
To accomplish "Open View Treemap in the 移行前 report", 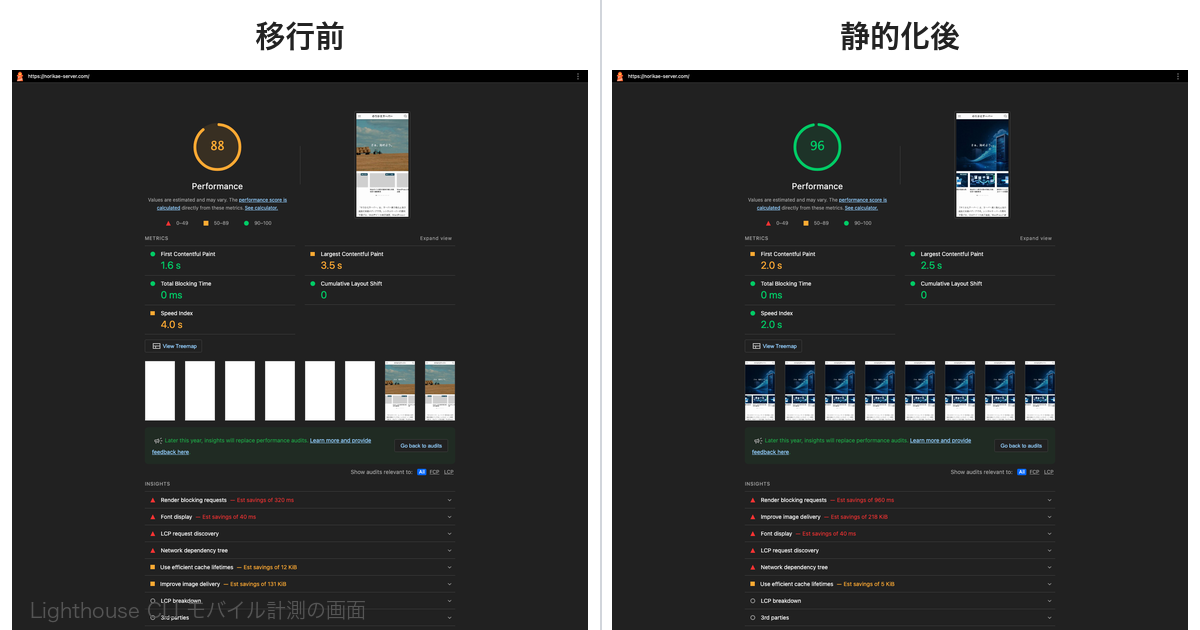I will pos(174,346).
